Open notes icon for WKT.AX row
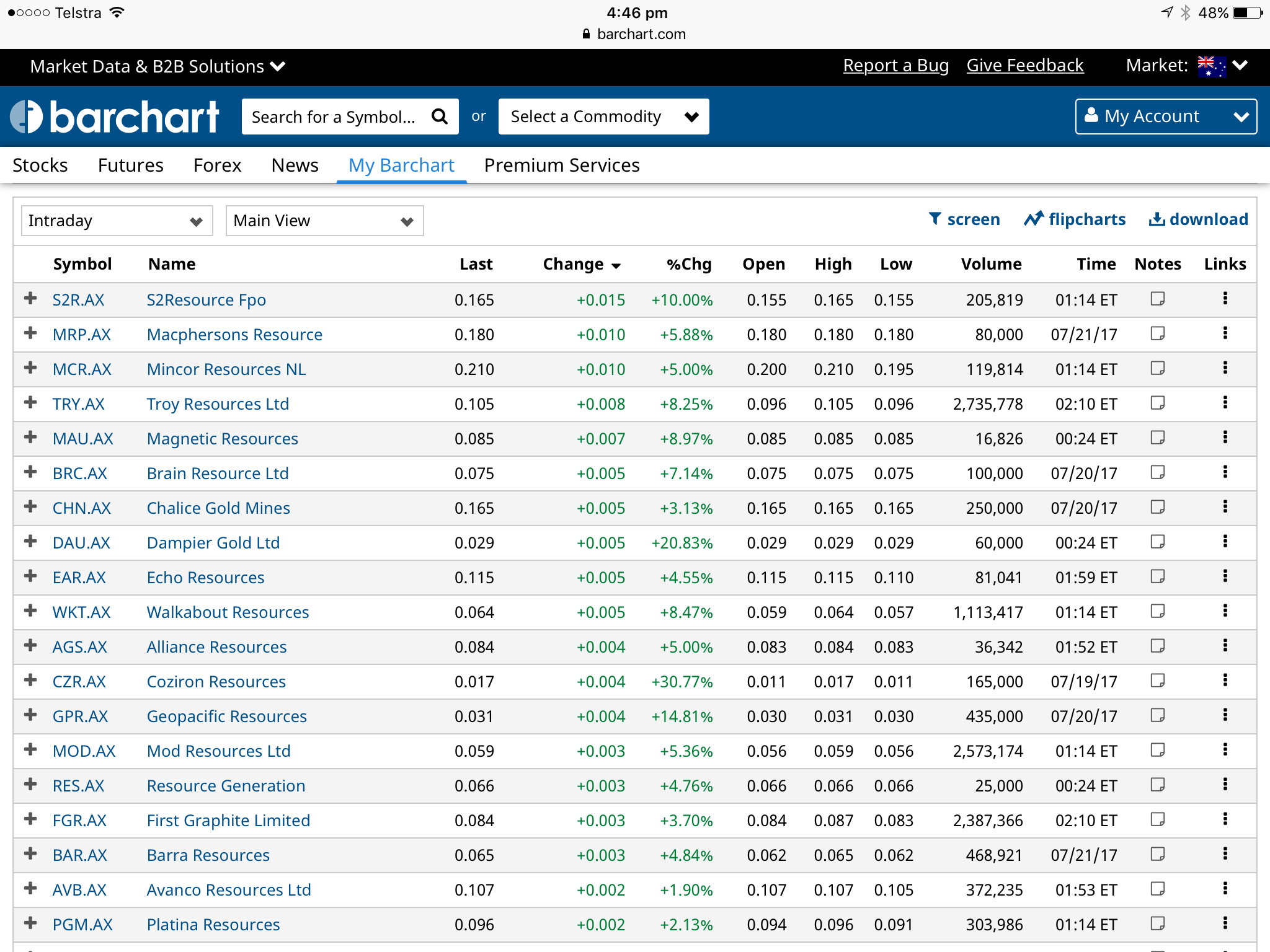The image size is (1270, 952). coord(1157,612)
